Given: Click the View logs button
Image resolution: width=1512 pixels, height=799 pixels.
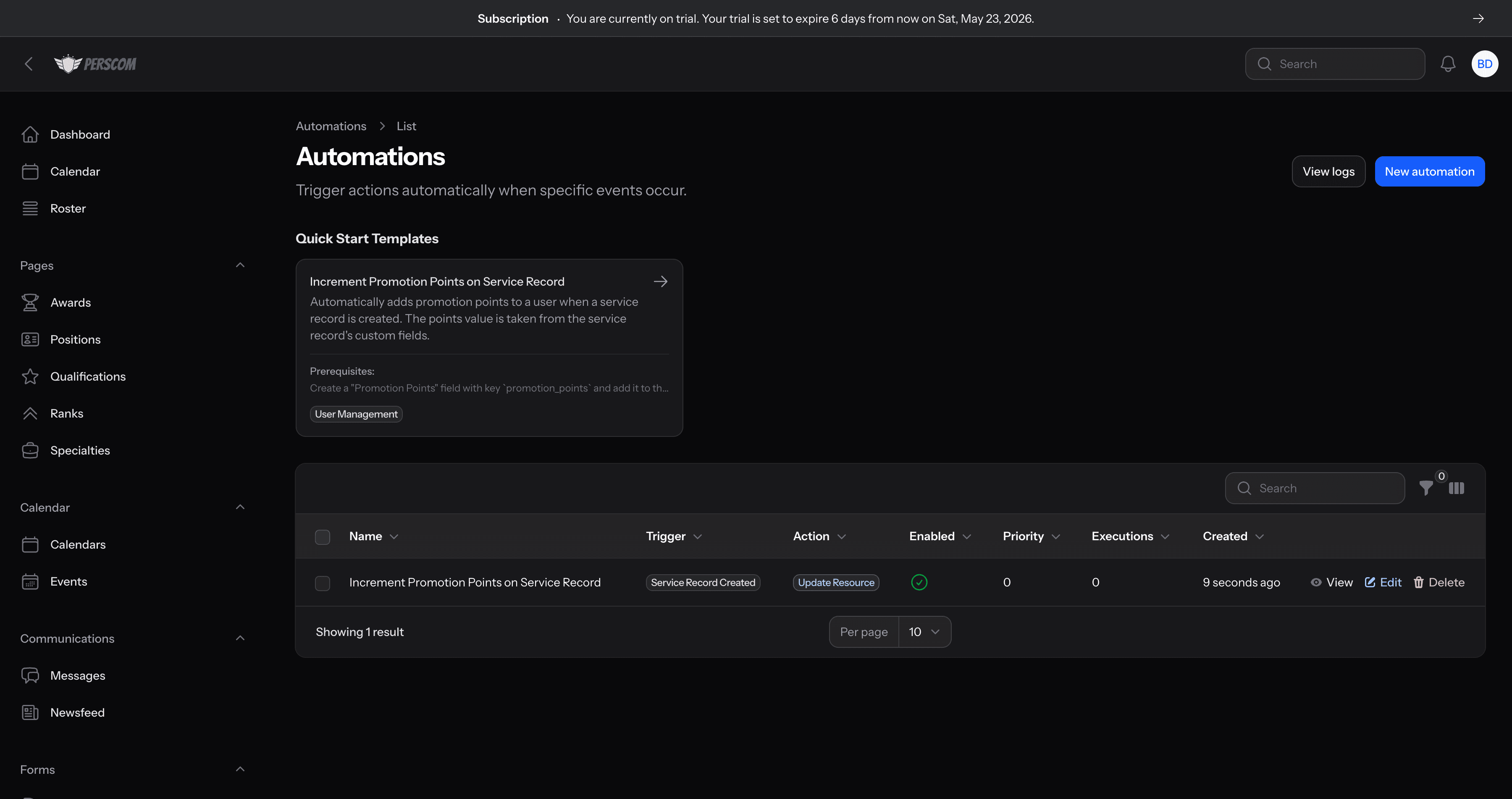Looking at the screenshot, I should (1328, 171).
